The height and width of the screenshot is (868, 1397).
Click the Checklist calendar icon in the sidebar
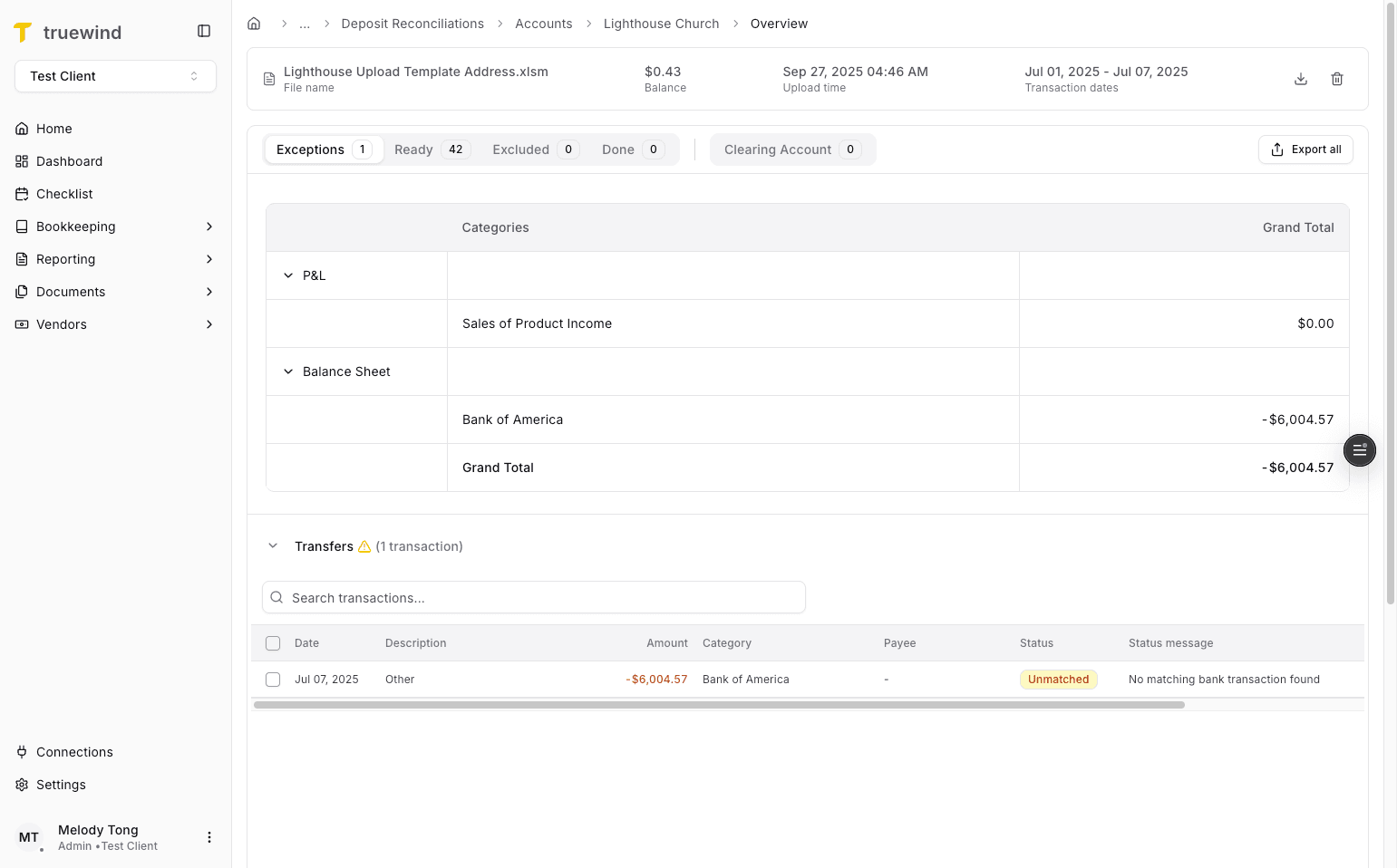(21, 193)
